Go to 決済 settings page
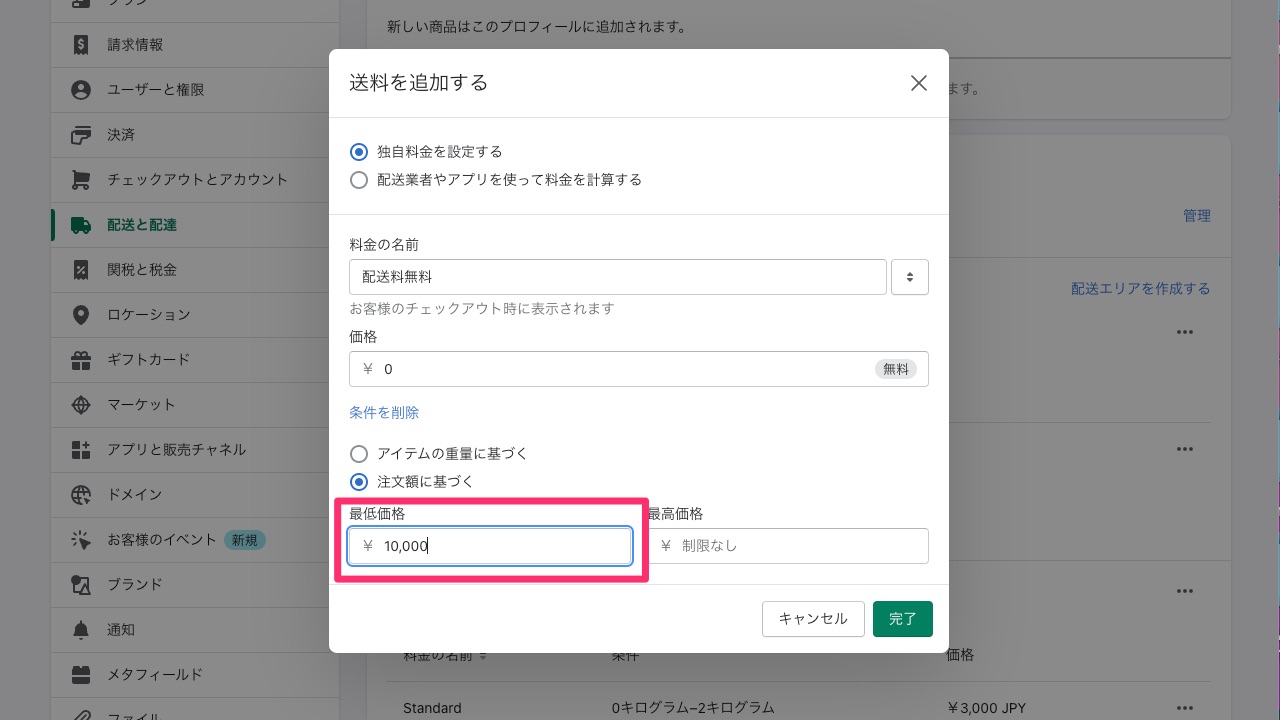The width and height of the screenshot is (1280, 720). [195, 135]
